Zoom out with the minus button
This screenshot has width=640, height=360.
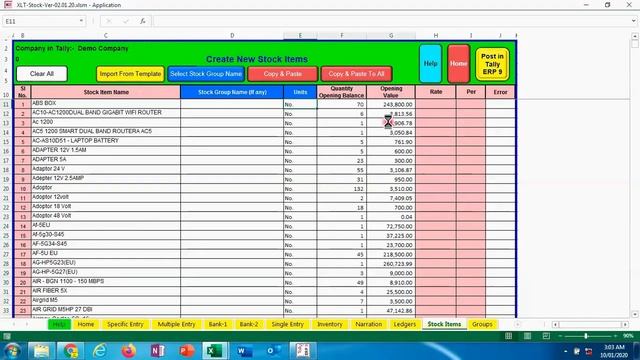(560, 336)
